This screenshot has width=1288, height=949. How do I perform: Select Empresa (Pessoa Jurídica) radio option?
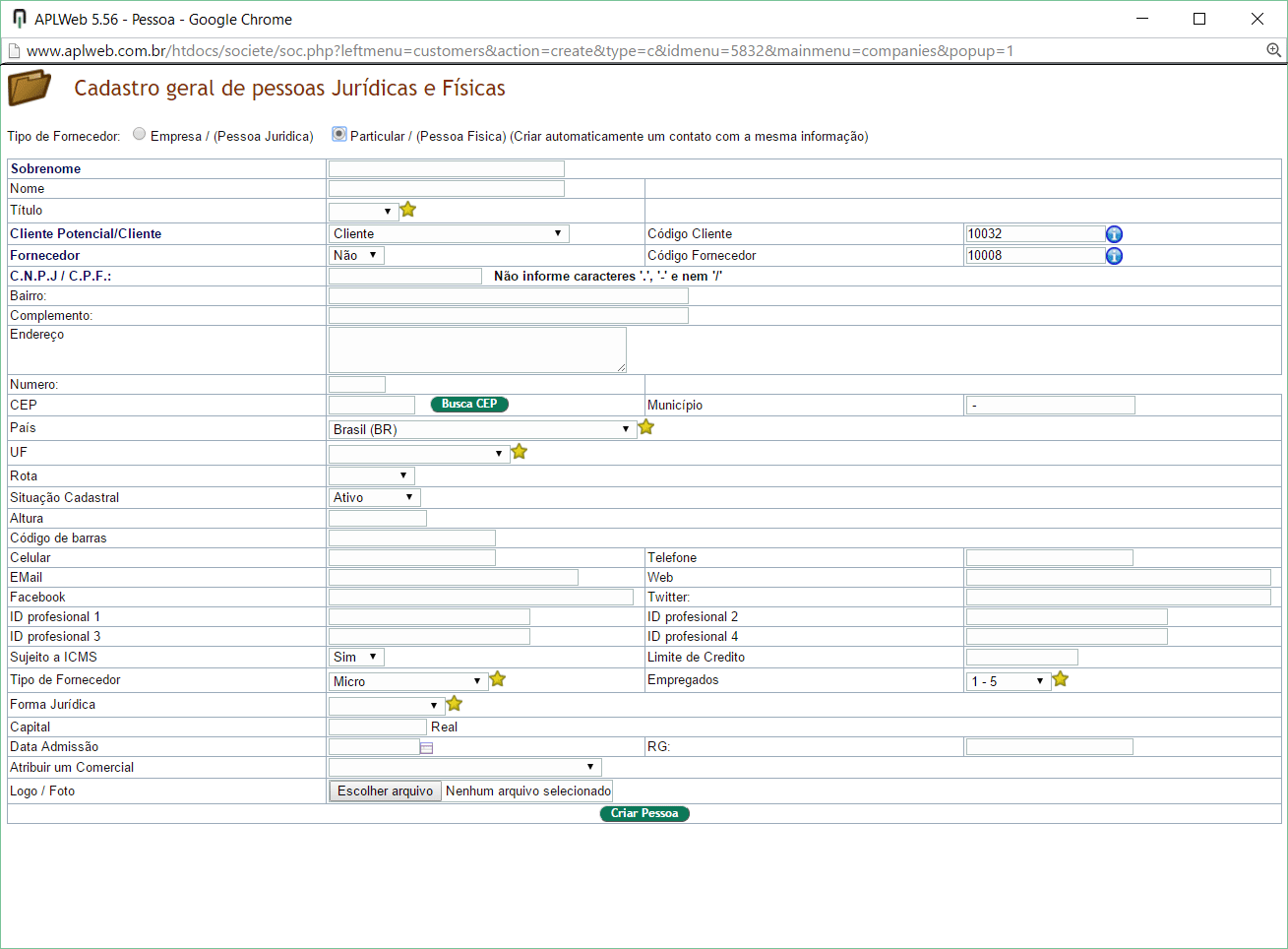tap(140, 134)
